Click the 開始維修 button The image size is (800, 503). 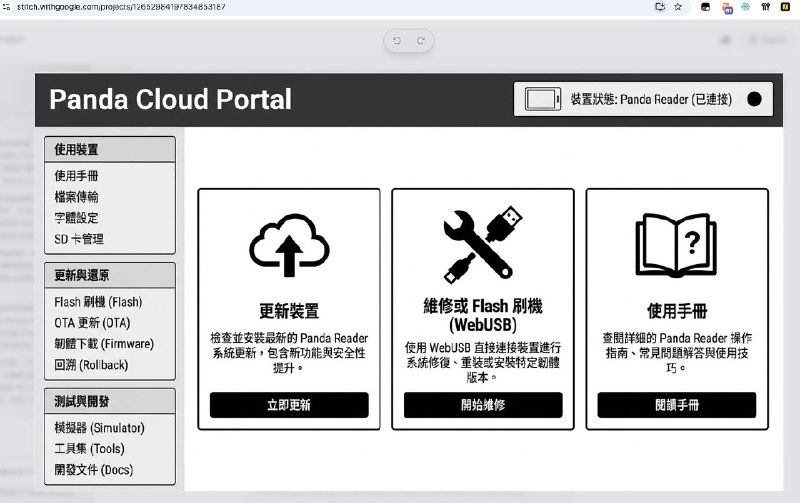tap(483, 405)
